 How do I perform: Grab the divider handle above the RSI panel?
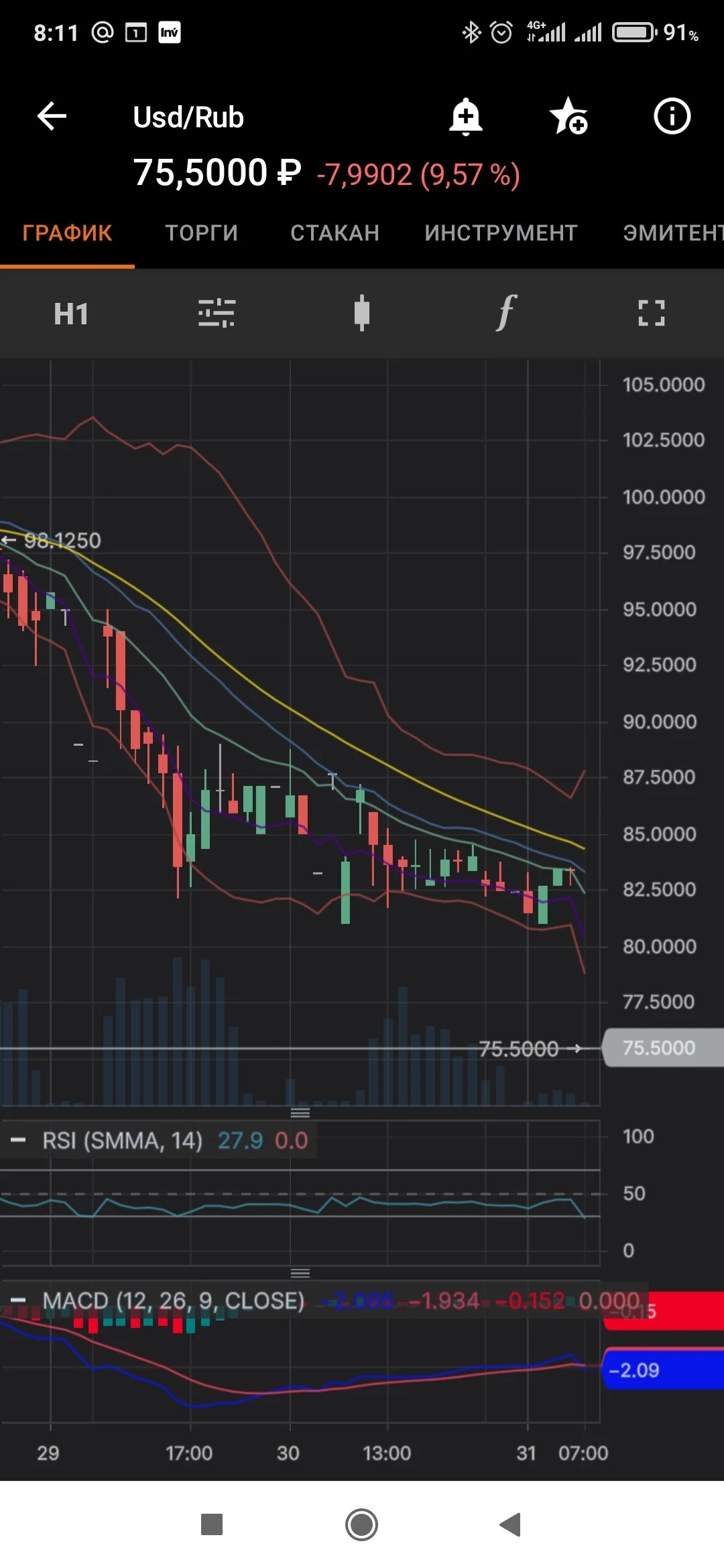(x=300, y=1113)
